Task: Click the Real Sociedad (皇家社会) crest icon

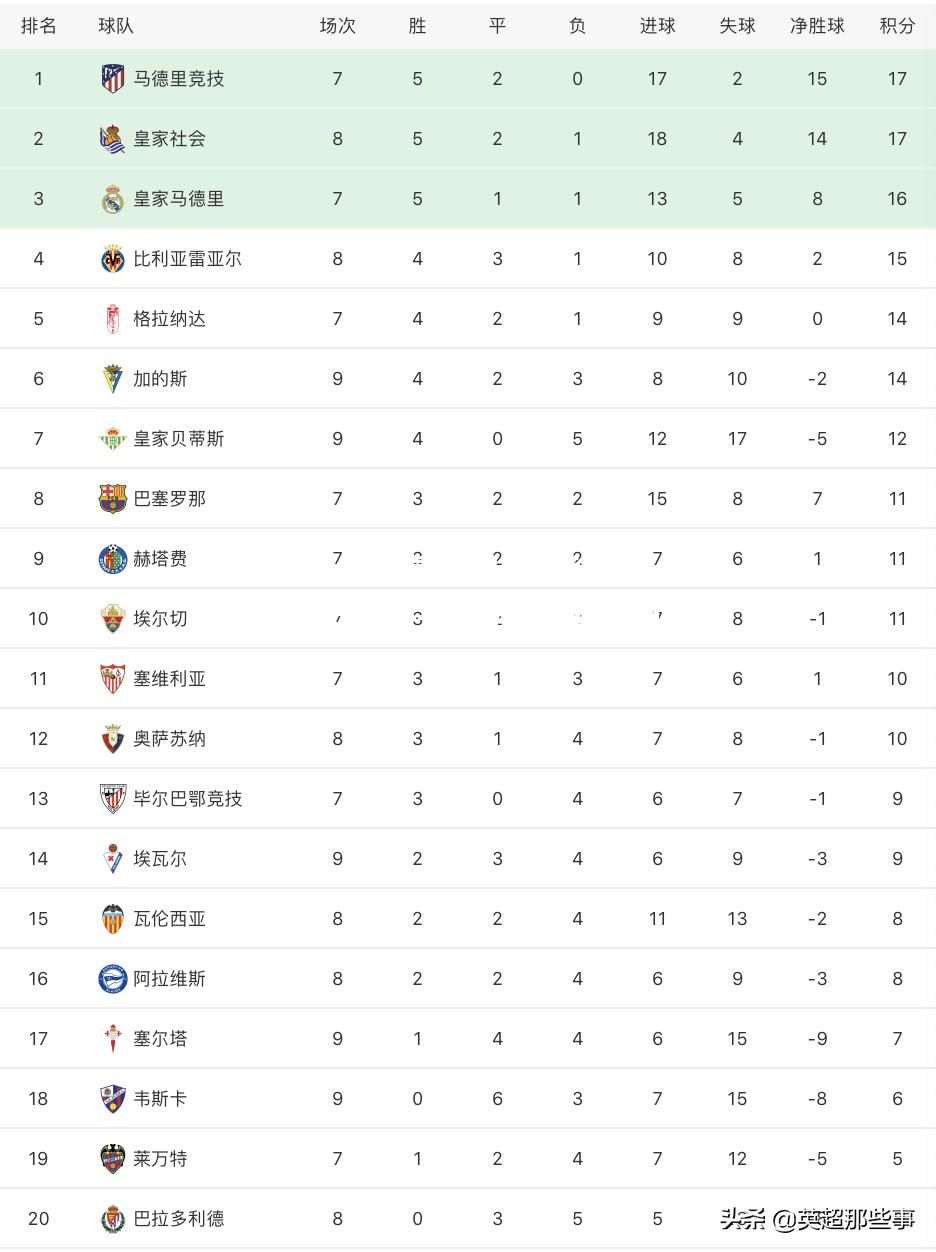Action: pyautogui.click(x=113, y=138)
